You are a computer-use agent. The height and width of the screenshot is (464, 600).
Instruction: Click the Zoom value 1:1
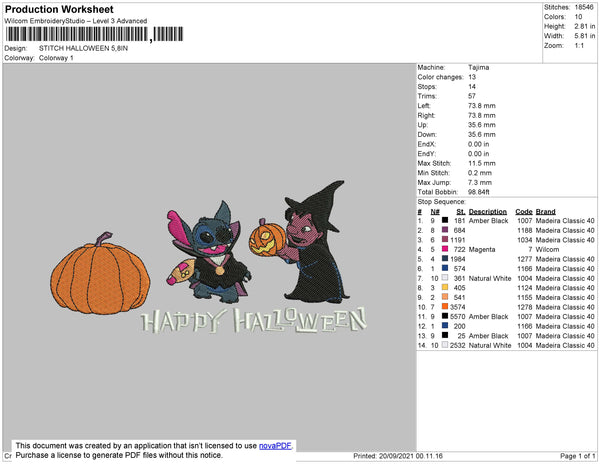coord(579,46)
